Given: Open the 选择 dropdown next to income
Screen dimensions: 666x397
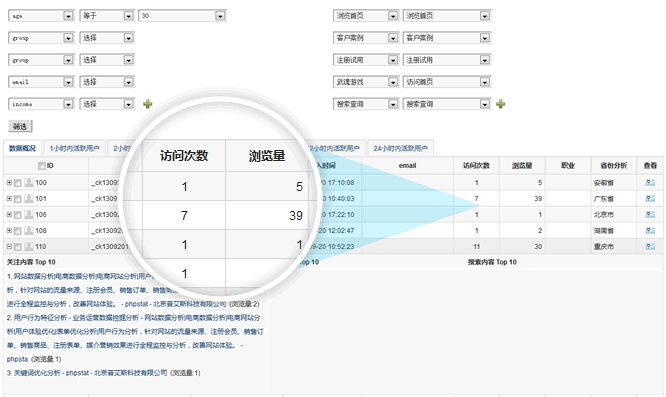Looking at the screenshot, I should tap(107, 104).
